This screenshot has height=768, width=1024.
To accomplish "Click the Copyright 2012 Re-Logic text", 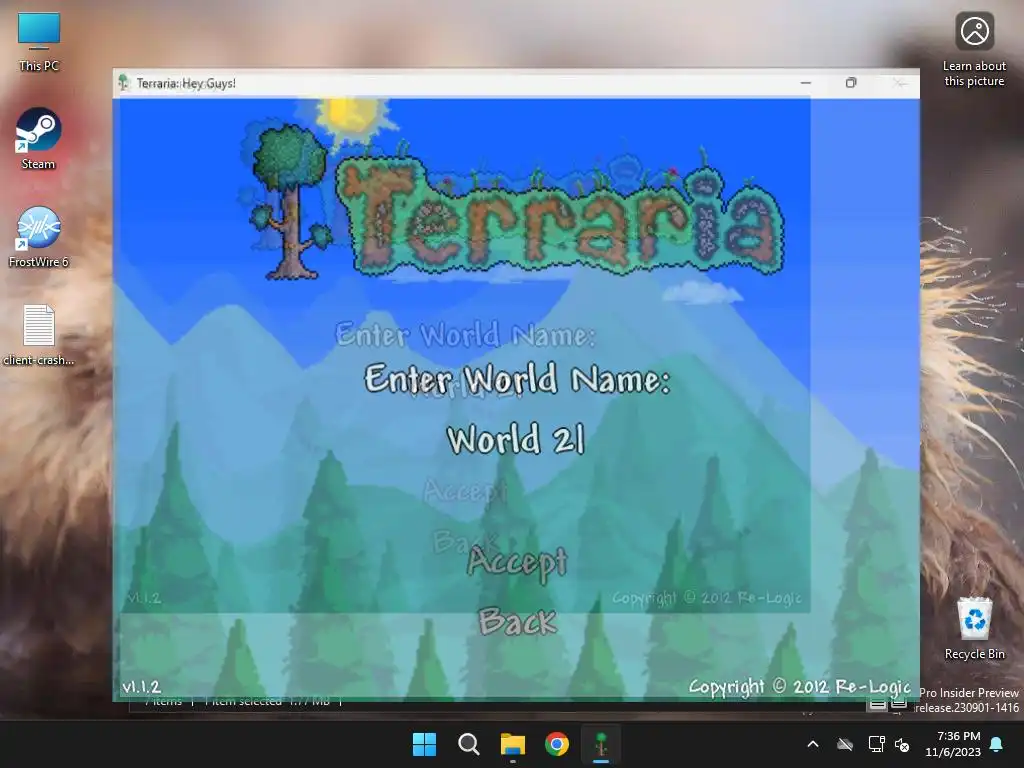I will pos(799,686).
